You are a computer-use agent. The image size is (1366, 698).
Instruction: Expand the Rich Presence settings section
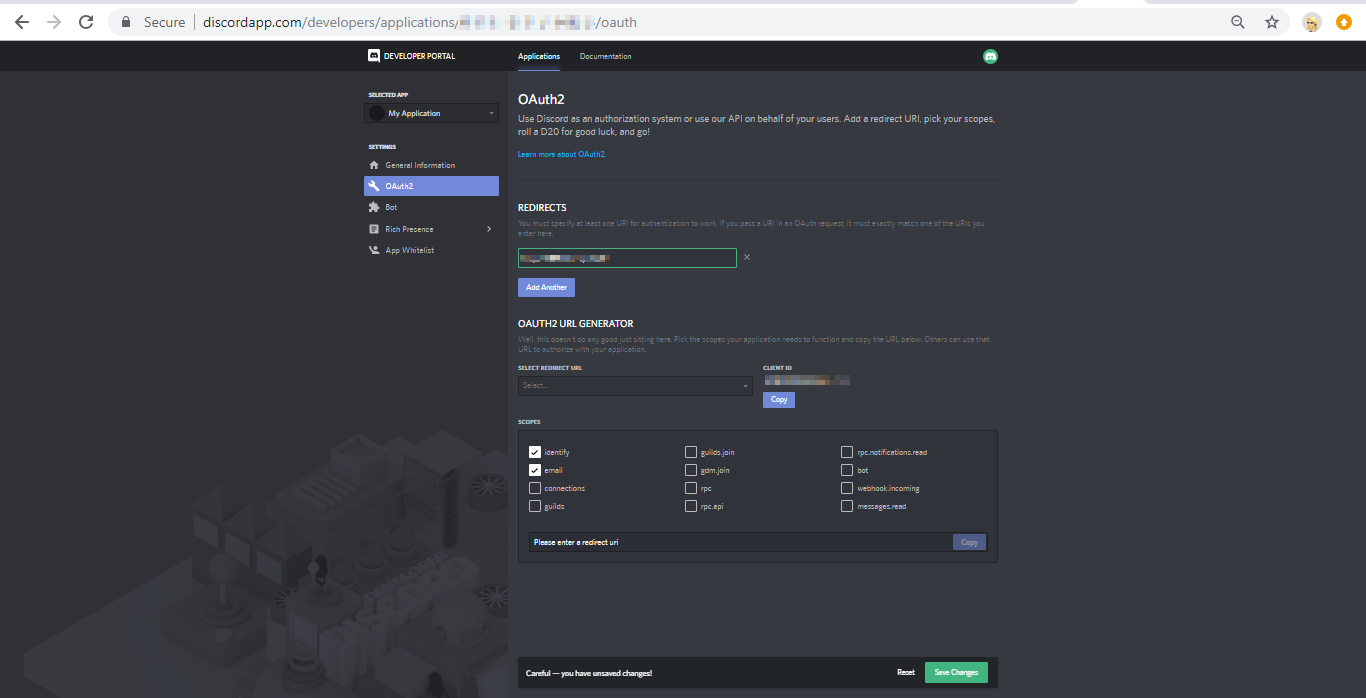tap(431, 229)
